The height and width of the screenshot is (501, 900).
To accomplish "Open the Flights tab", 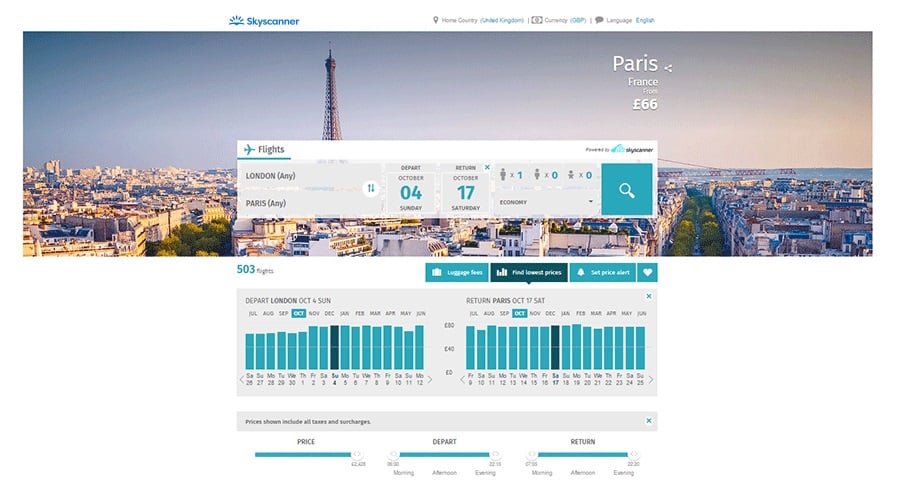I will (265, 150).
